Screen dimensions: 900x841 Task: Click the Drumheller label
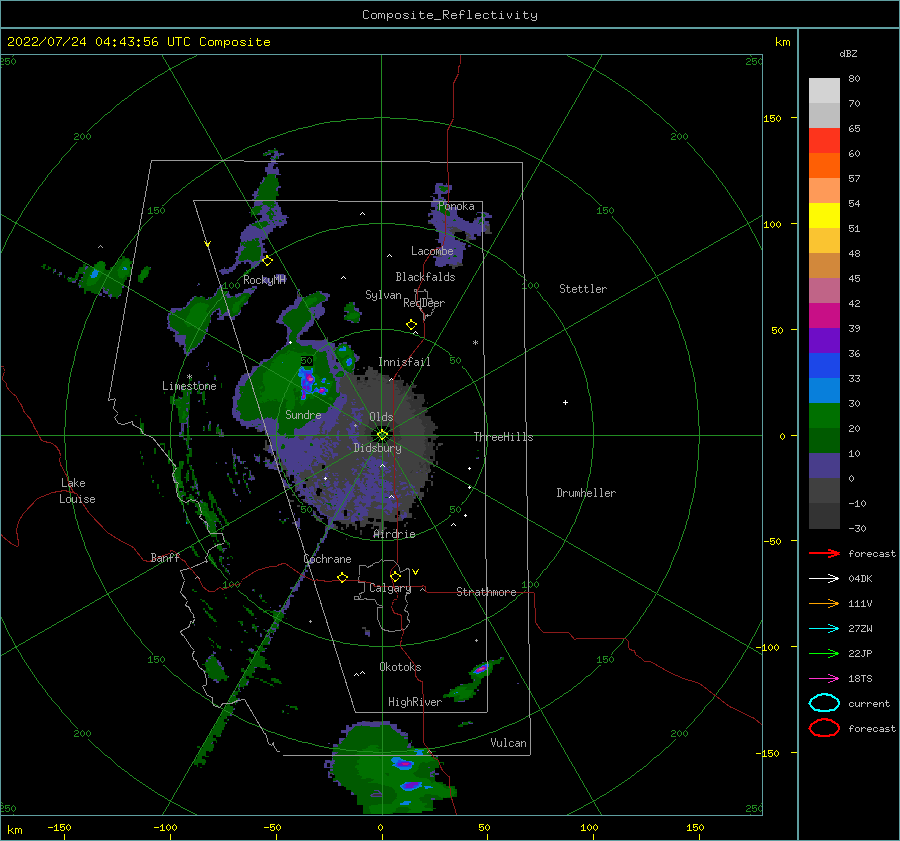tap(586, 493)
